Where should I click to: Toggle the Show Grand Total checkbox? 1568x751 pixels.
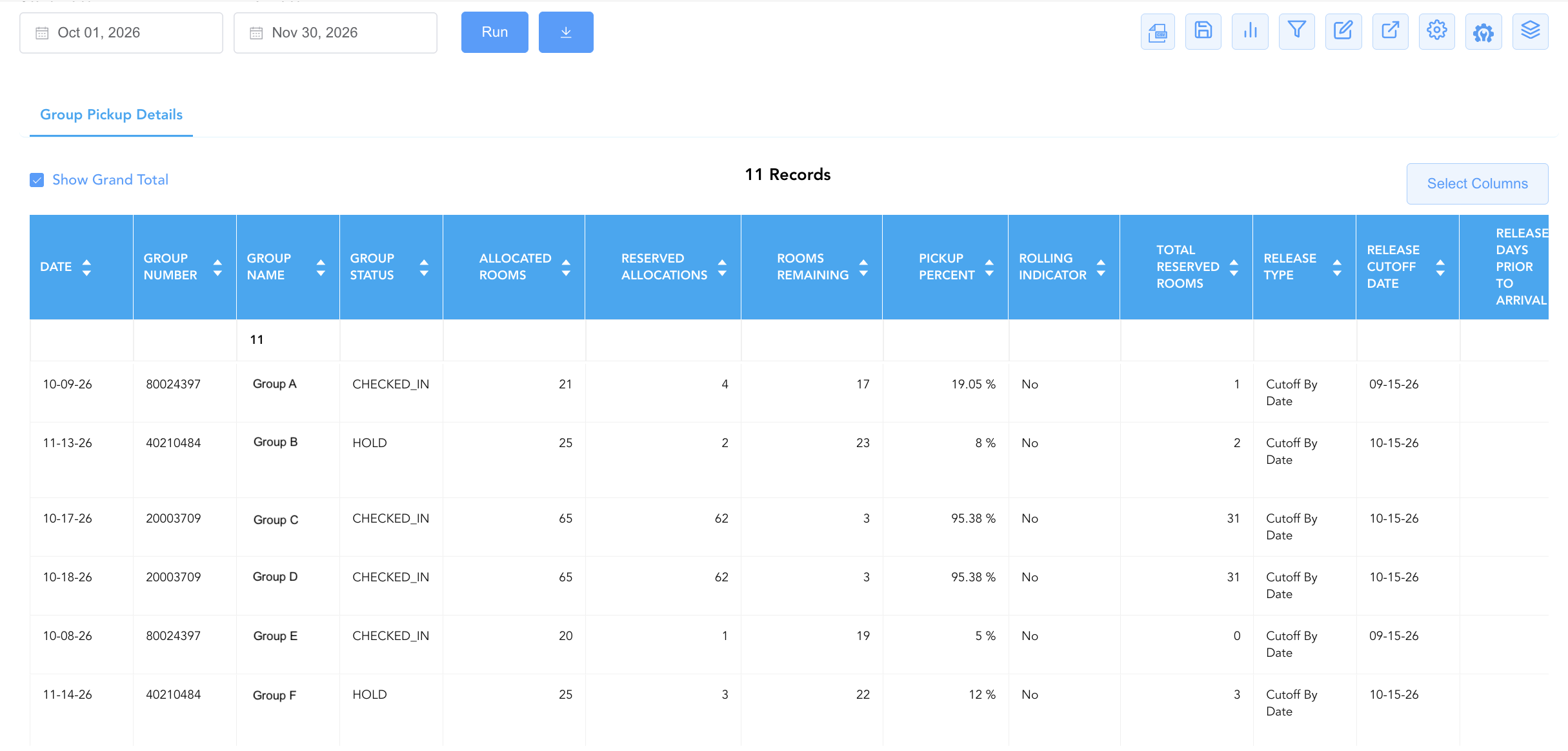pos(37,180)
